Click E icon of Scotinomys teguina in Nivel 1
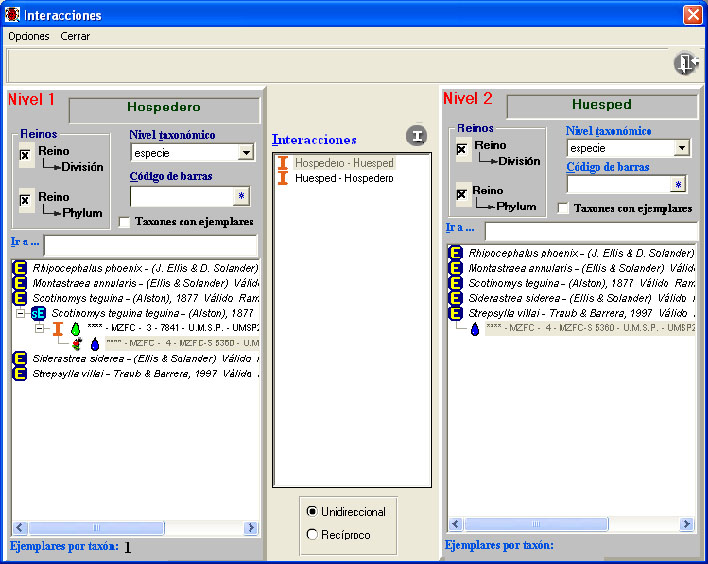This screenshot has height=564, width=708. click(x=19, y=298)
